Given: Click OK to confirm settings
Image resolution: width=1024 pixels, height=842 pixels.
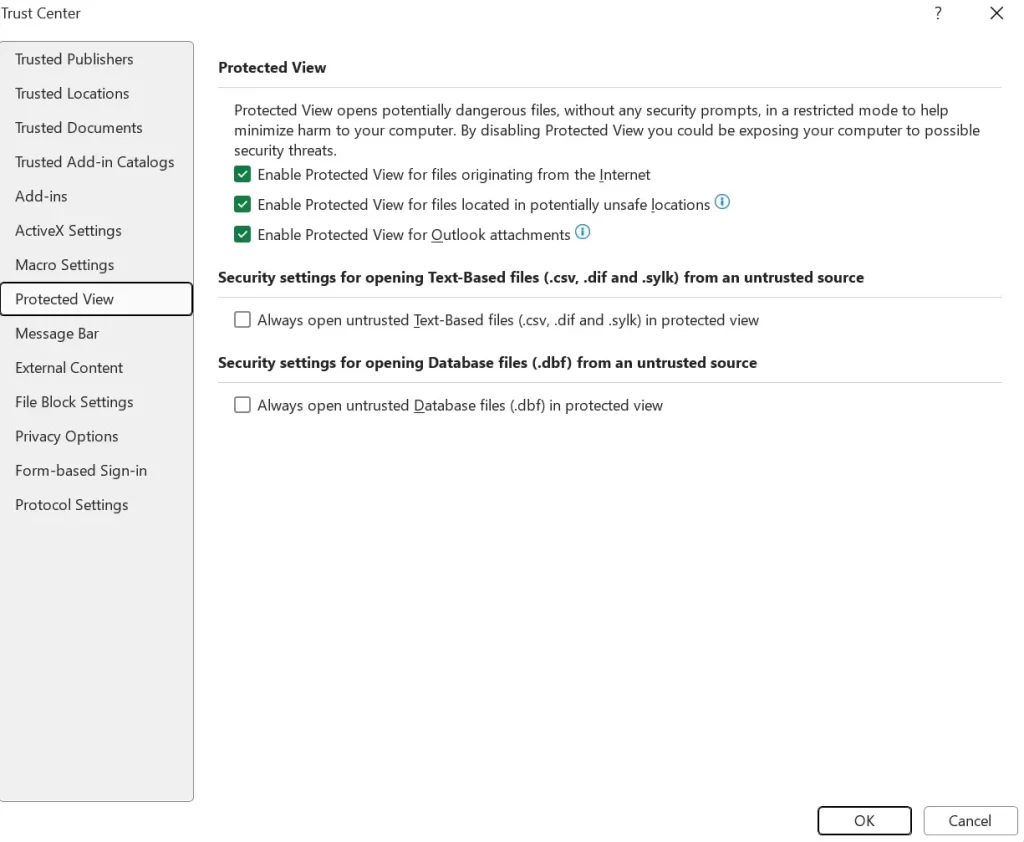Looking at the screenshot, I should click(x=864, y=821).
